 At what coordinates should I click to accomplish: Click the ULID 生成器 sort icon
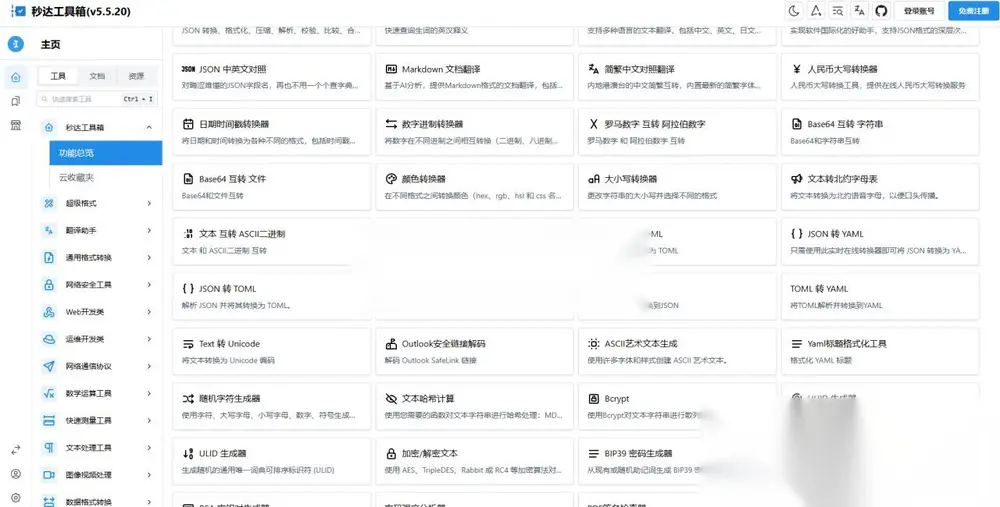click(x=188, y=453)
